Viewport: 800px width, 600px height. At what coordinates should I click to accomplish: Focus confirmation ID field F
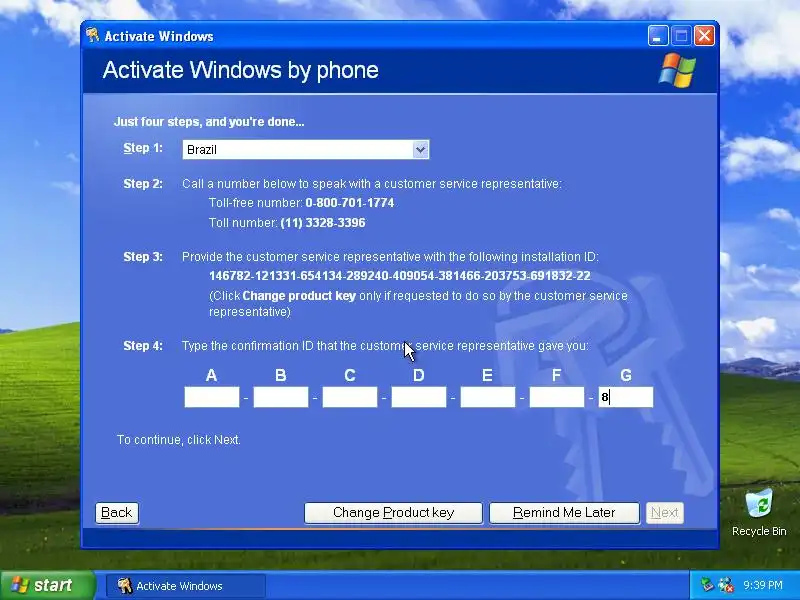[557, 397]
